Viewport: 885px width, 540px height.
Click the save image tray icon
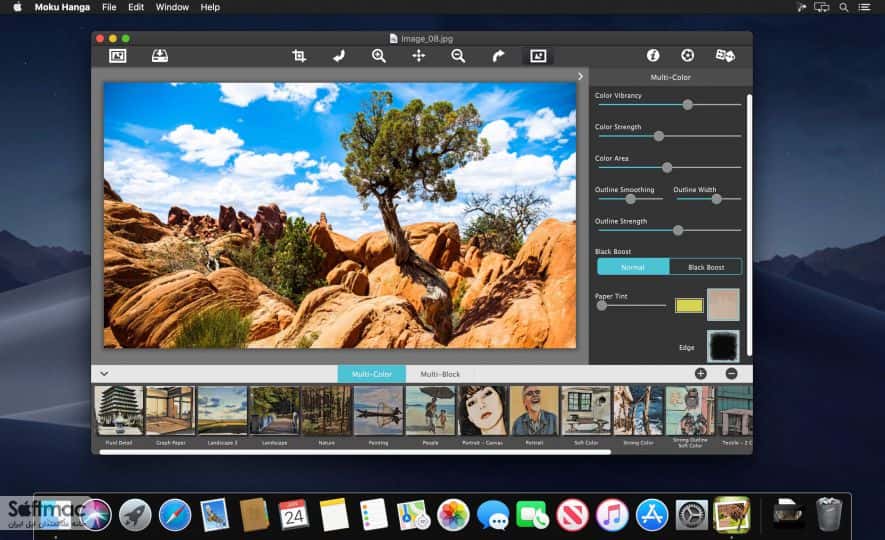[160, 56]
